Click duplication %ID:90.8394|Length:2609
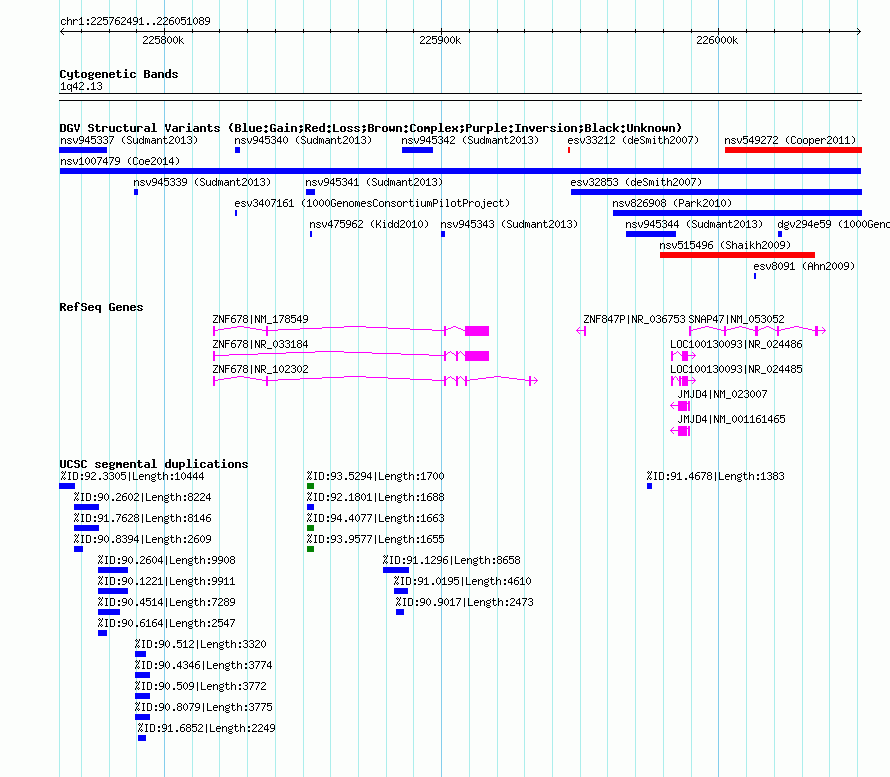Viewport: 890px width, 777px height. pyautogui.click(x=142, y=539)
